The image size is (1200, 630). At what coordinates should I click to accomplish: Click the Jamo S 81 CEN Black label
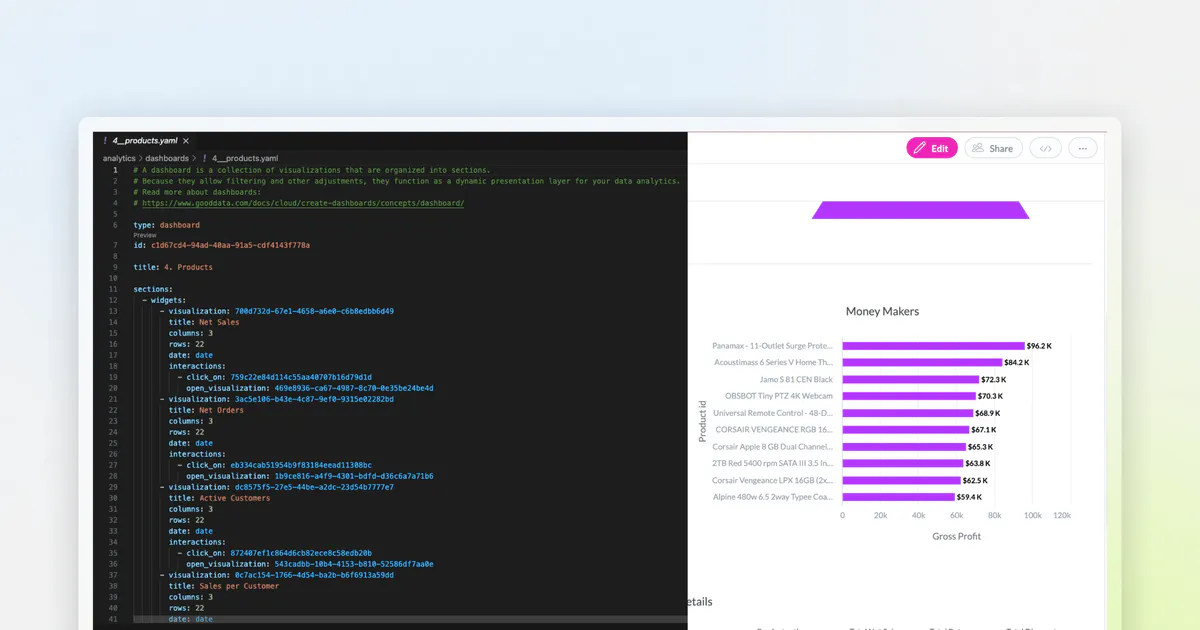(796, 380)
